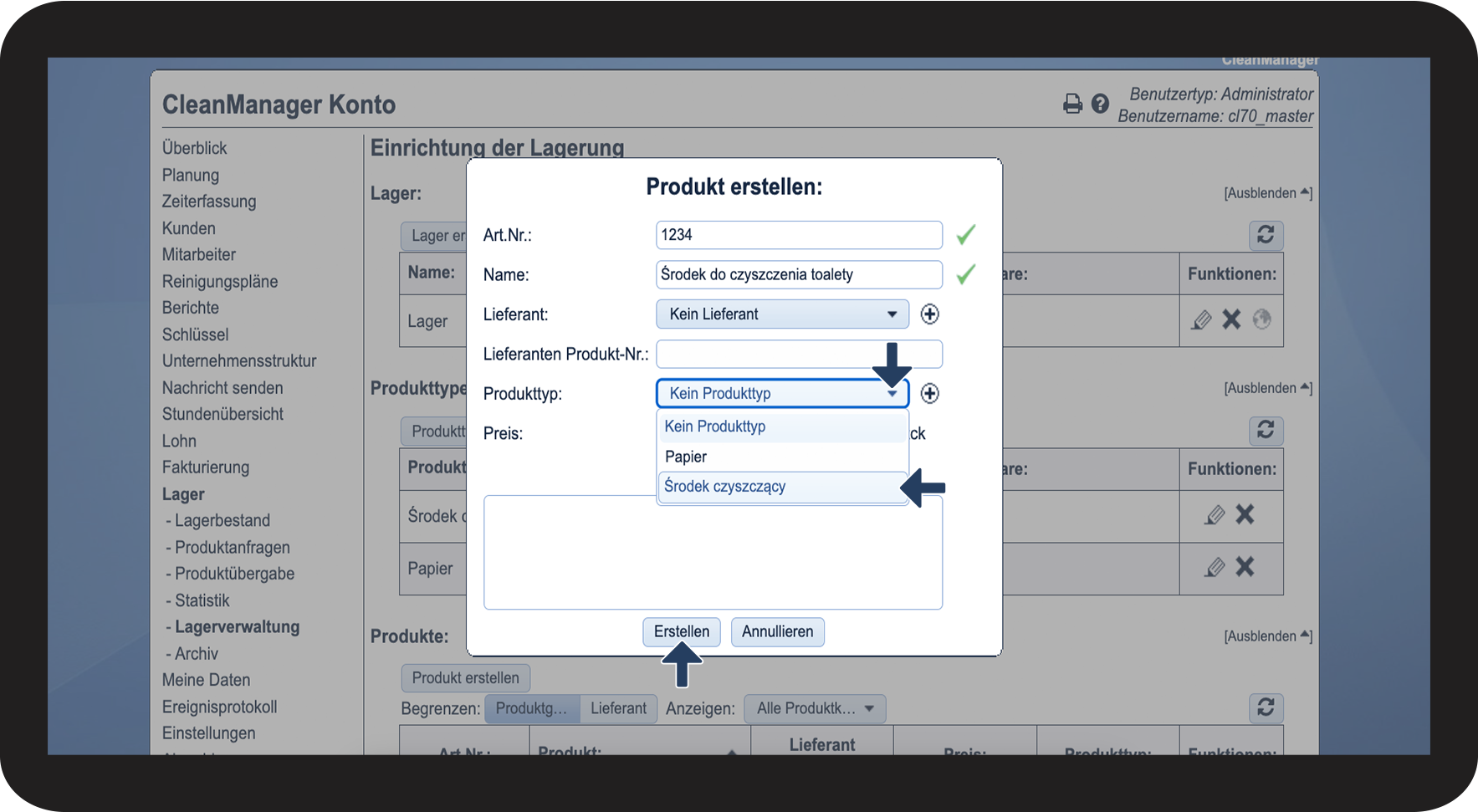Image resolution: width=1478 pixels, height=812 pixels.
Task: Open Fakturierung in sidebar
Action: (206, 467)
